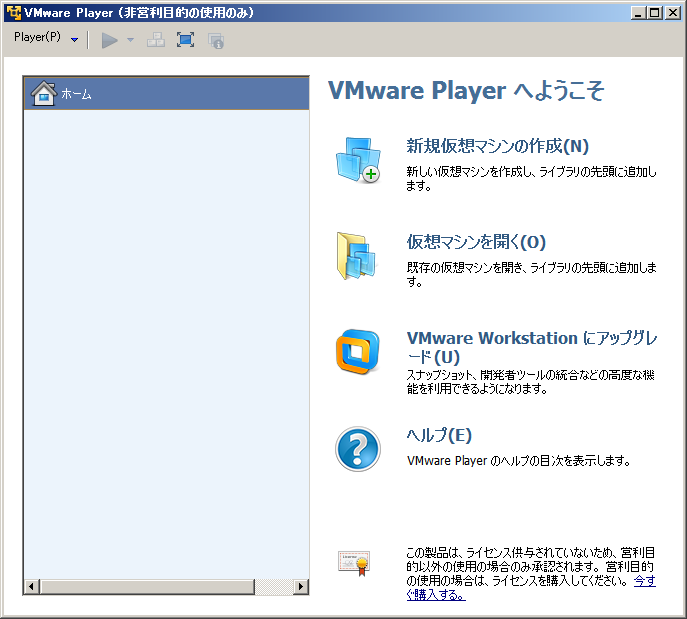Click the library horizontal scrollbar thumb
The width and height of the screenshot is (687, 619).
pos(147,587)
